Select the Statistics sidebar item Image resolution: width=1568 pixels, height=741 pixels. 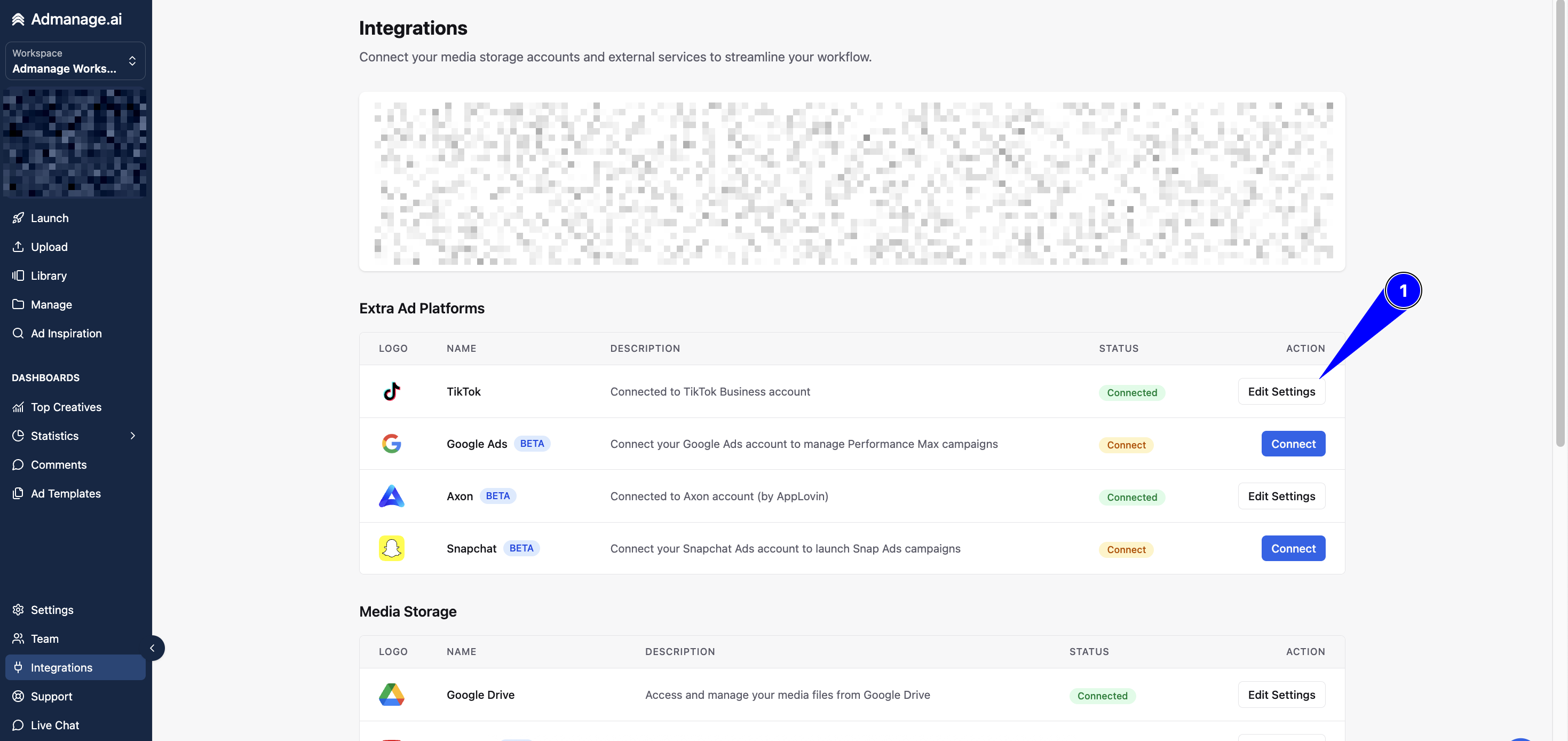[x=75, y=436]
